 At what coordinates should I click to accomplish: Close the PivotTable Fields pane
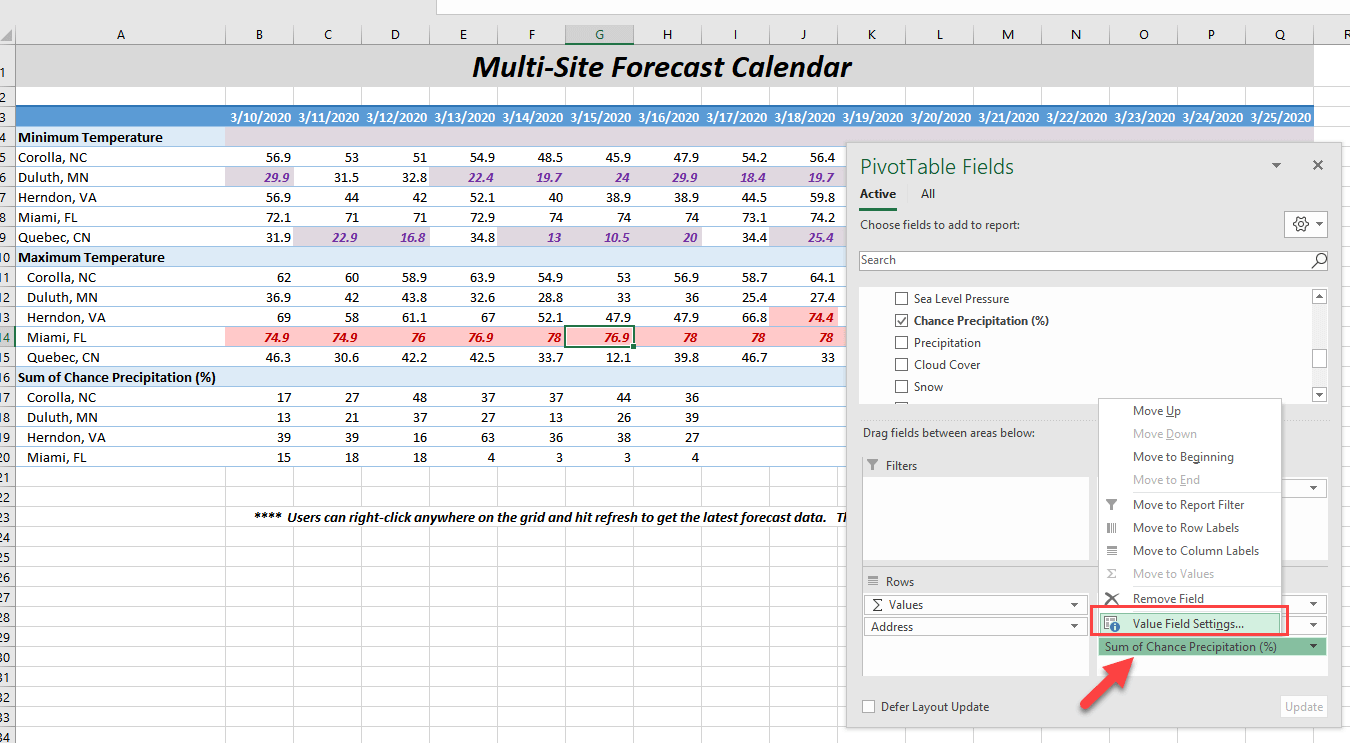[x=1318, y=166]
